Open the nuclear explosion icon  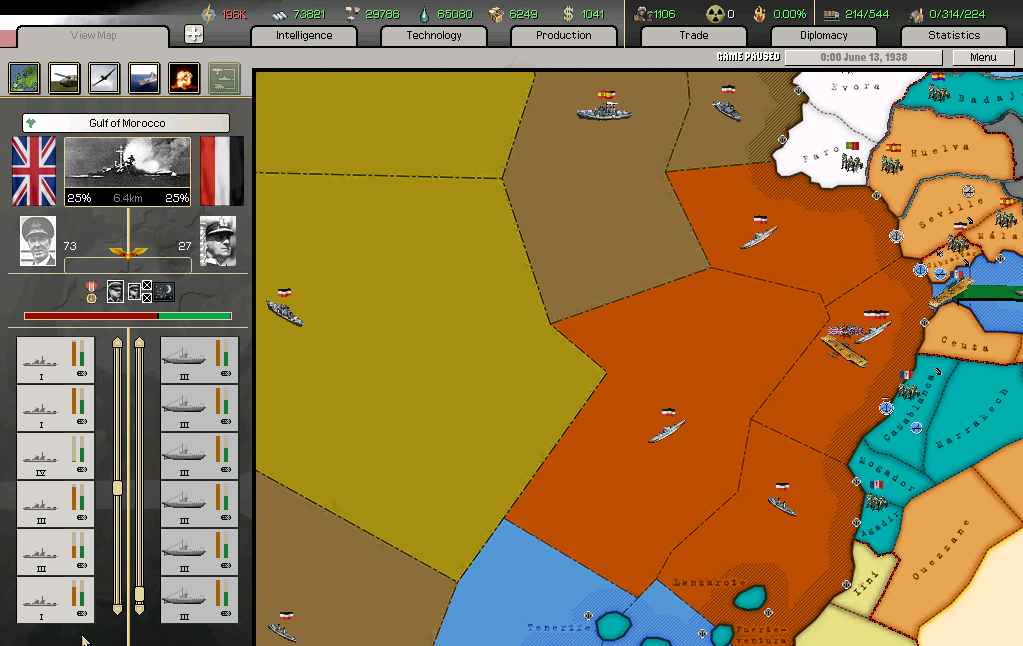coord(184,78)
